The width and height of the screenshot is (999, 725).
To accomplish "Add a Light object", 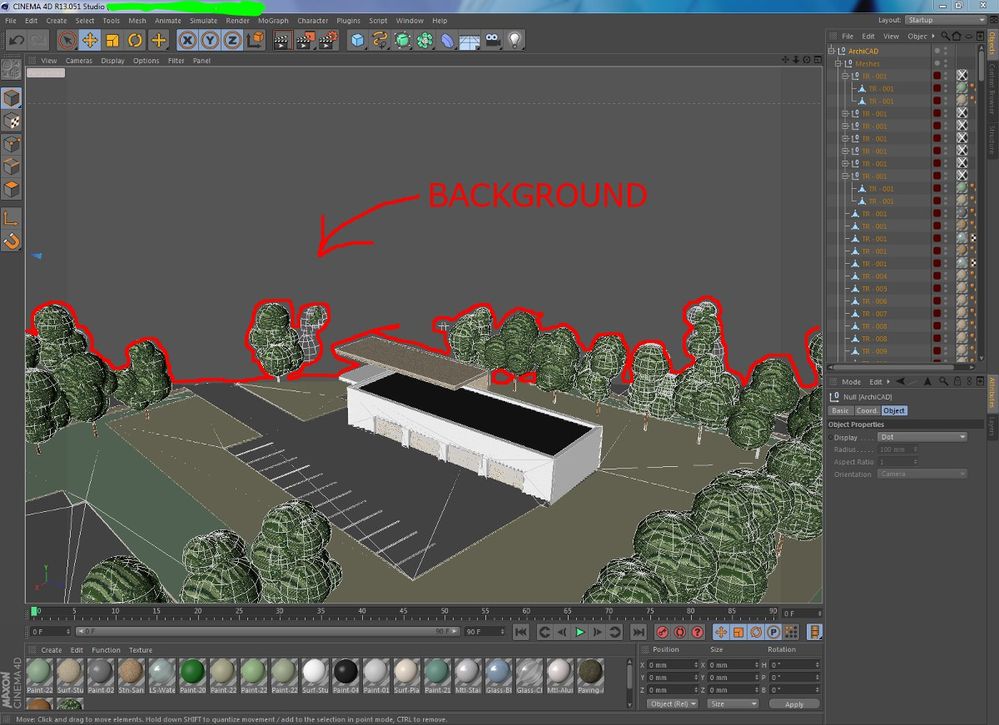I will click(x=514, y=40).
